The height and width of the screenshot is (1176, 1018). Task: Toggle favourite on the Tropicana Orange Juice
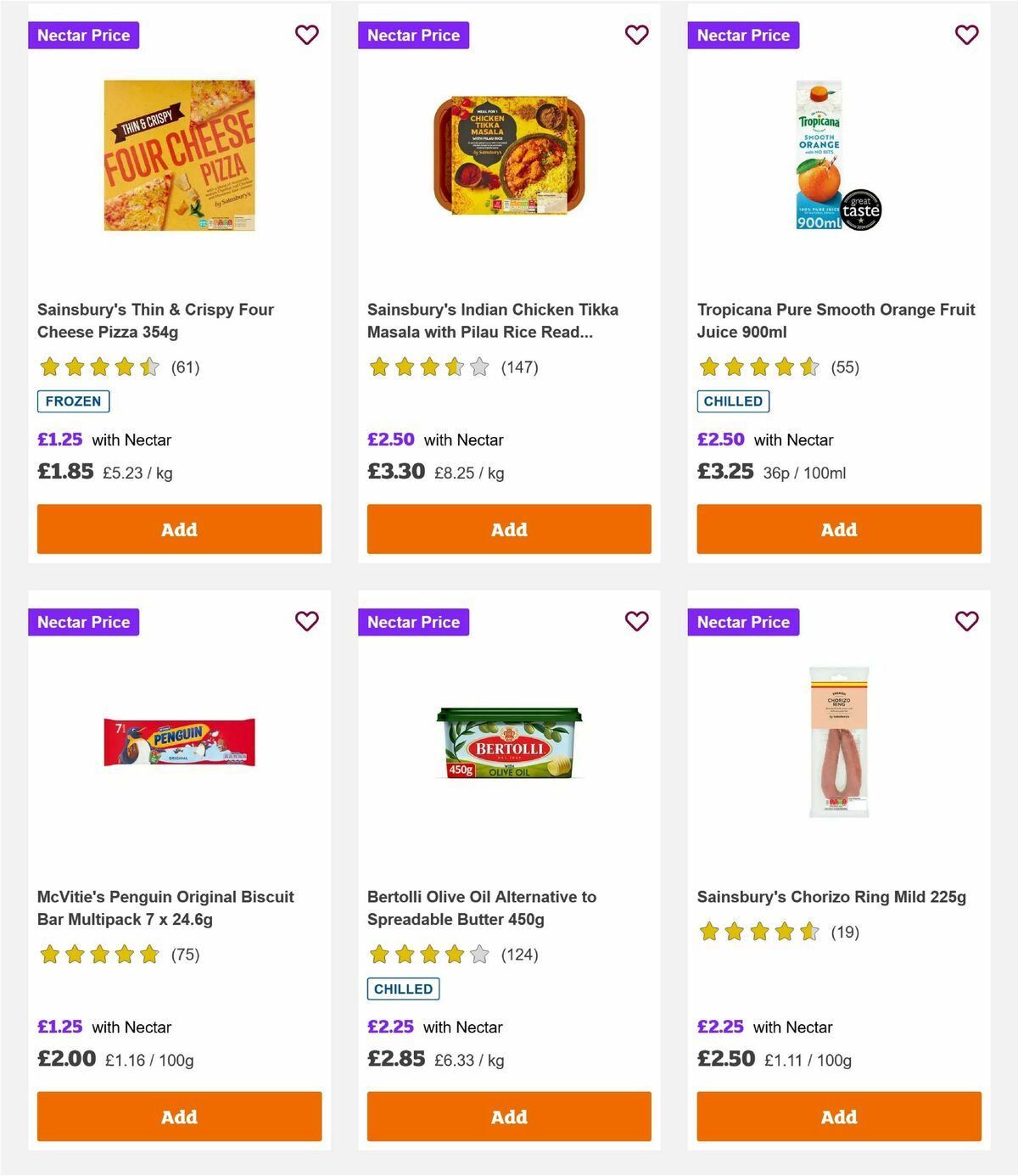966,35
